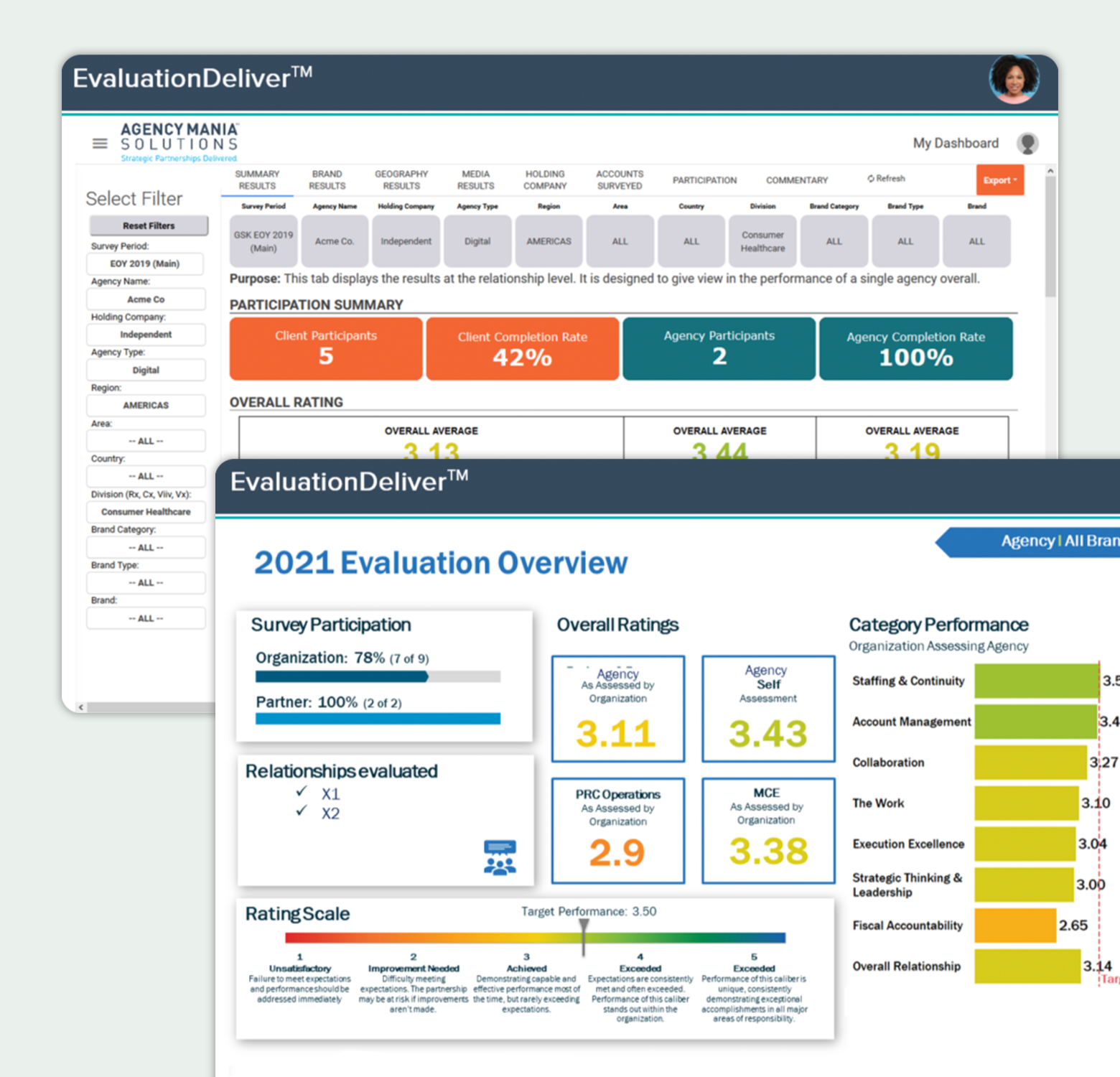Open the Survey Period dropdown
The image size is (1120, 1077).
(x=146, y=264)
